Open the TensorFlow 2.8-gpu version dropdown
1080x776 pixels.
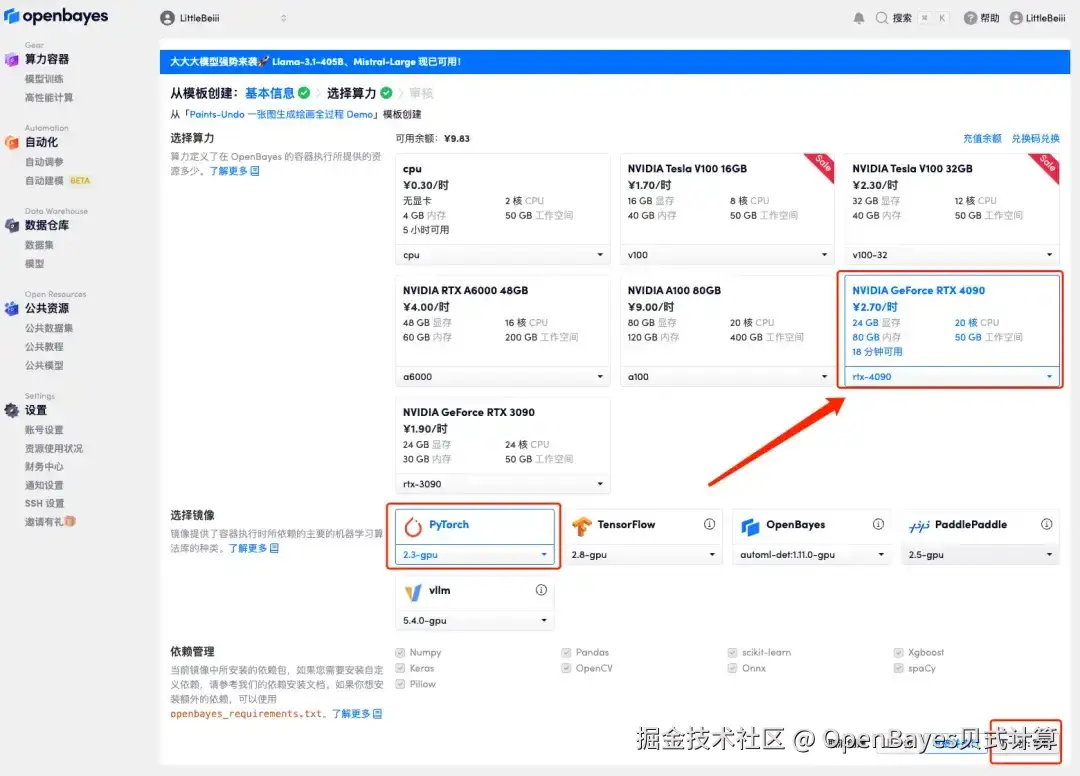643,554
